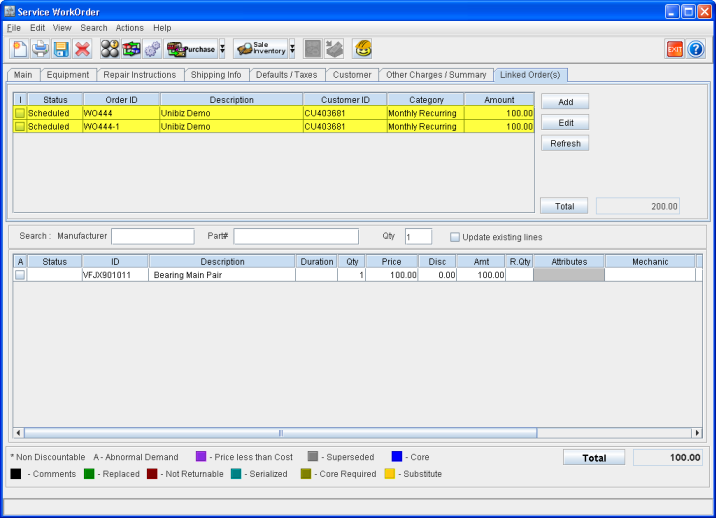Click the greyed-out boxes with arrow icon
This screenshot has width=716, height=518.
click(x=334, y=48)
